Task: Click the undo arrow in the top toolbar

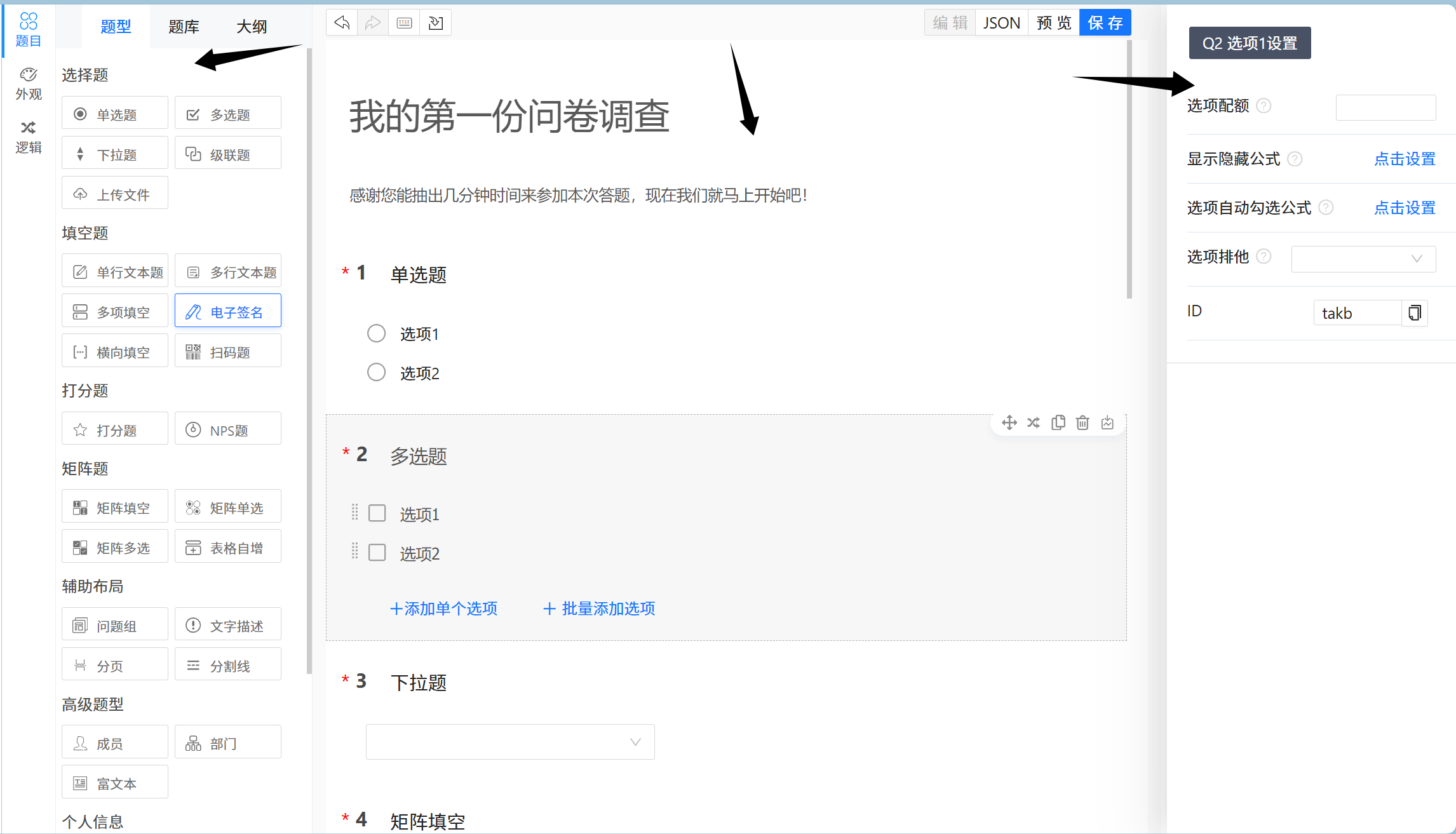Action: 342,23
